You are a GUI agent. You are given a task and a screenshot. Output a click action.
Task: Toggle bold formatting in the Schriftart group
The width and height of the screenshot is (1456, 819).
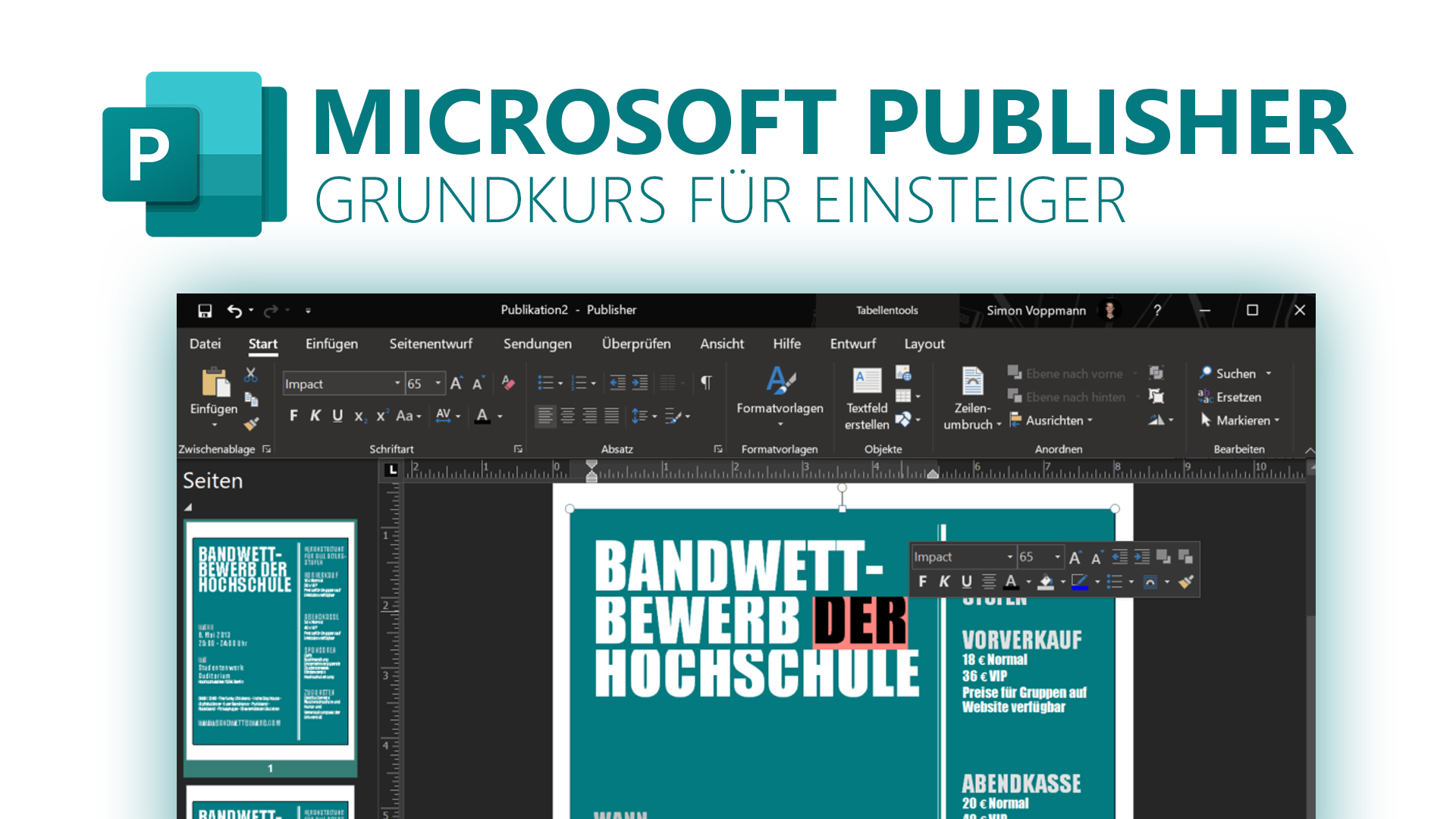(x=293, y=416)
